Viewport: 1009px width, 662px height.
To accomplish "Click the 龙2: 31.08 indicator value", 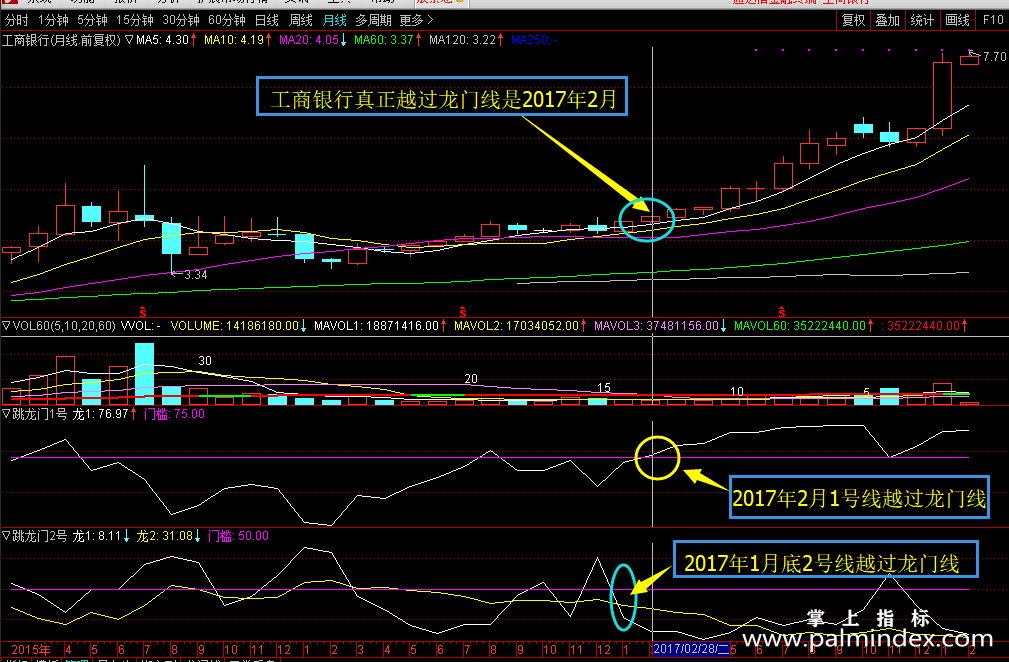I will (165, 536).
